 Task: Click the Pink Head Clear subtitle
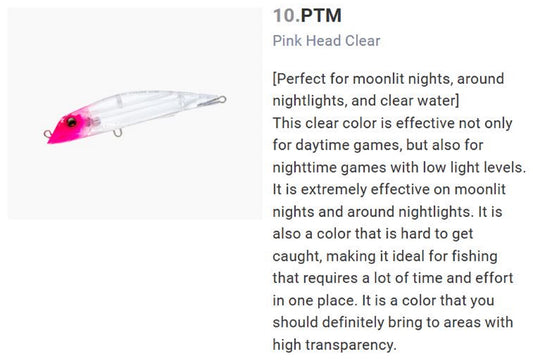click(326, 41)
